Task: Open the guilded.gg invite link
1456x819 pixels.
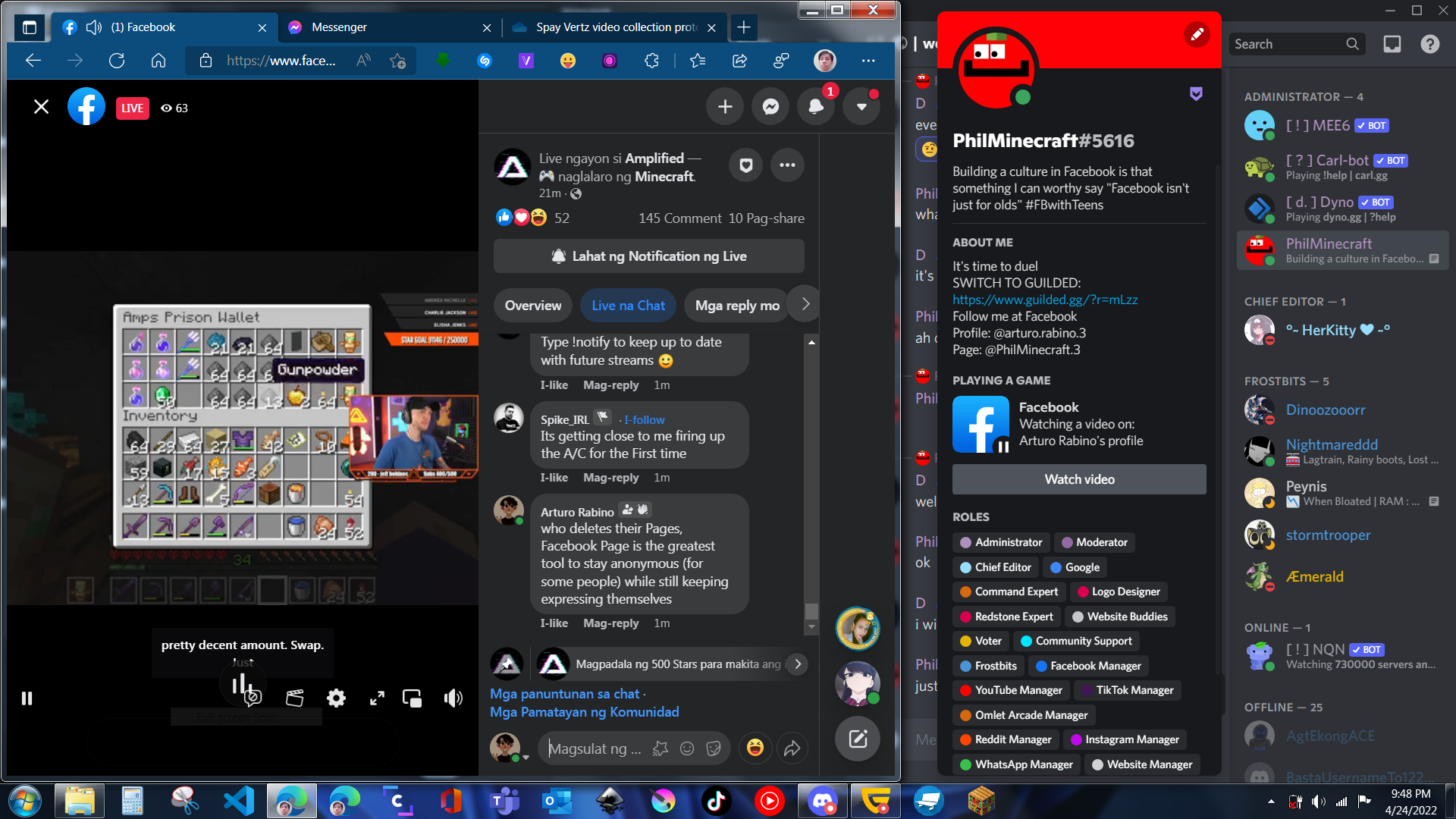Action: pyautogui.click(x=1045, y=300)
